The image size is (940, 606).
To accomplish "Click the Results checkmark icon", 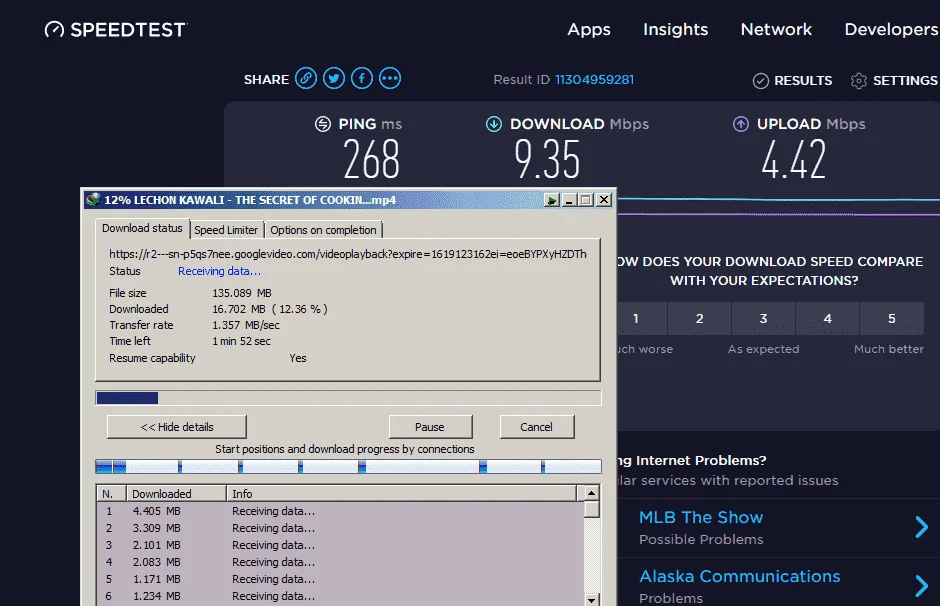I will point(761,81).
